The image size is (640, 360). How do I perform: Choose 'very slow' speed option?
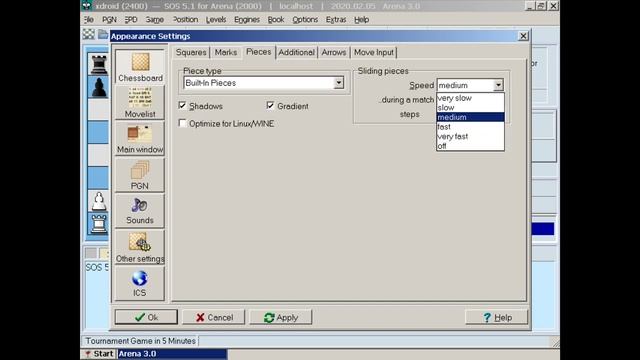pyautogui.click(x=470, y=98)
